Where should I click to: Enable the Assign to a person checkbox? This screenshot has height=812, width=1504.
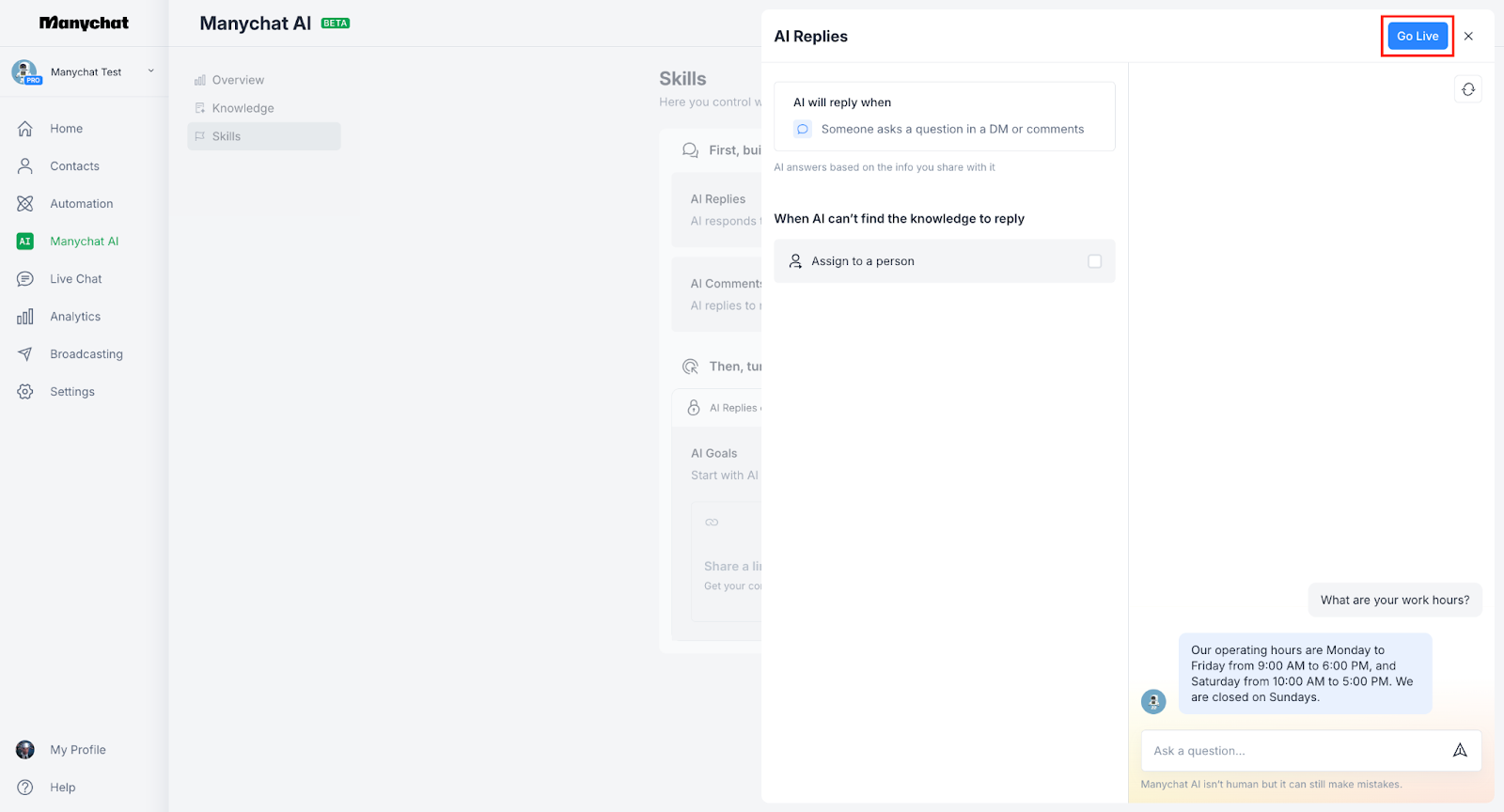(1094, 261)
